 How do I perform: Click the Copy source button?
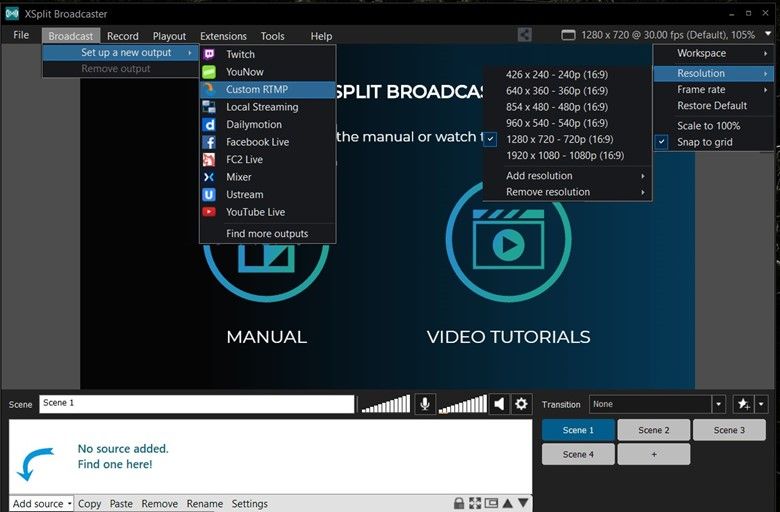[90, 504]
